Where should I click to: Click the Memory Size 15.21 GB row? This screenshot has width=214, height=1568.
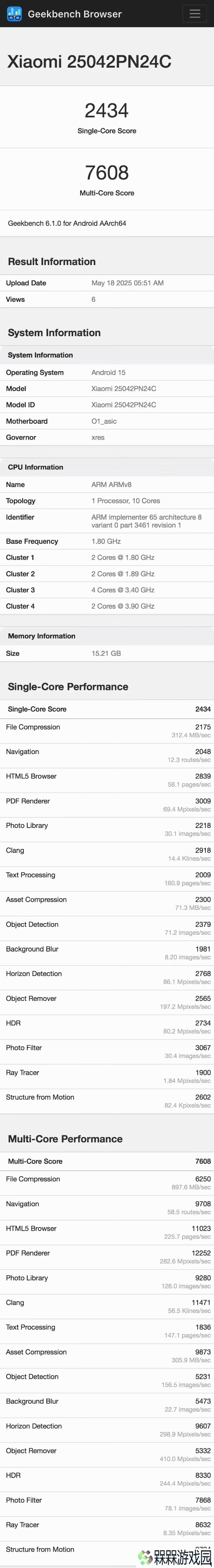pyautogui.click(x=107, y=653)
